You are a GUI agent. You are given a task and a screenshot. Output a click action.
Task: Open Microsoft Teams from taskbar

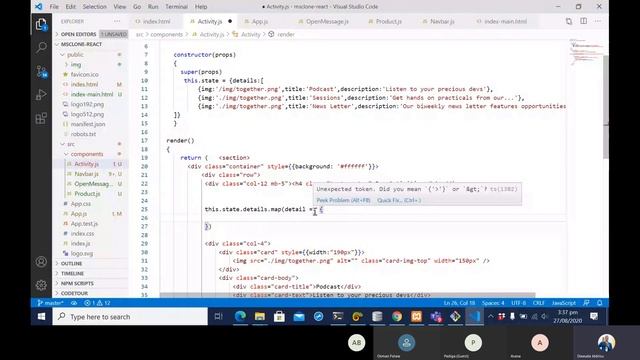[436, 316]
